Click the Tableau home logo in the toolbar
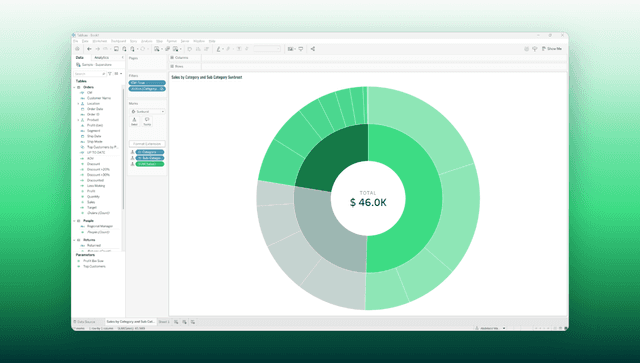640x363 pixels. [78, 49]
